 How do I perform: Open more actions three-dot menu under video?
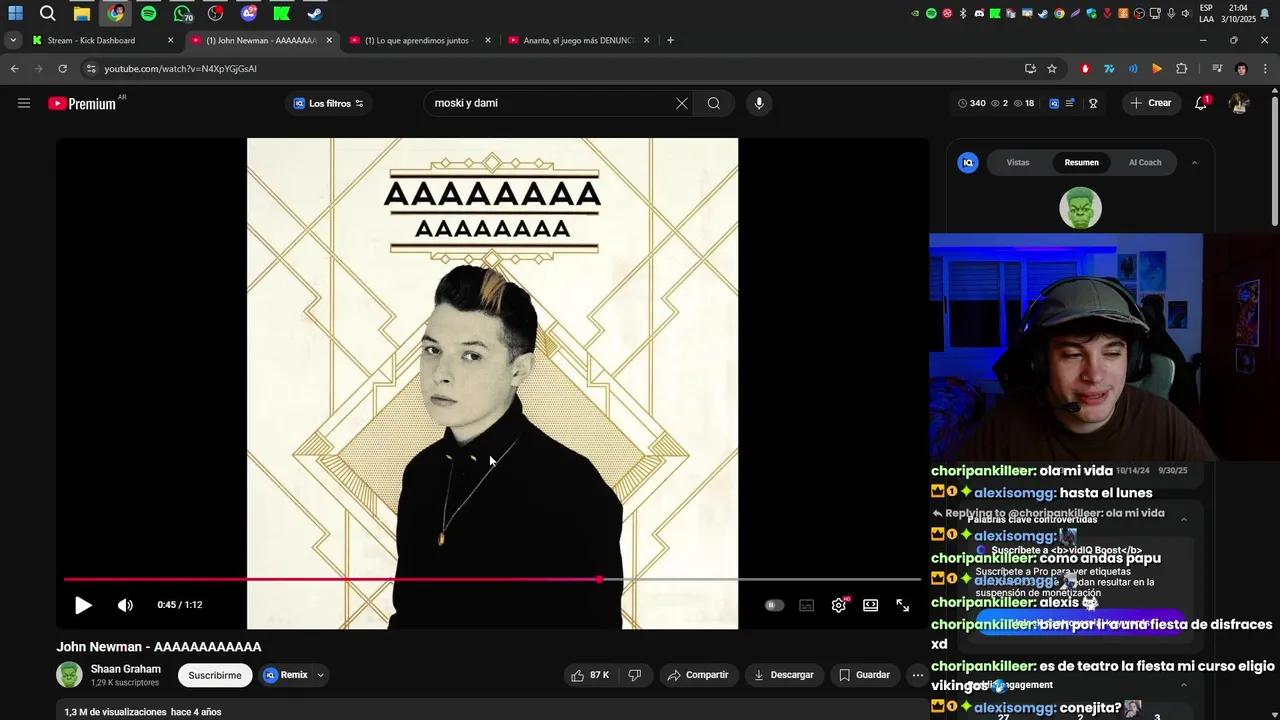[x=917, y=675]
